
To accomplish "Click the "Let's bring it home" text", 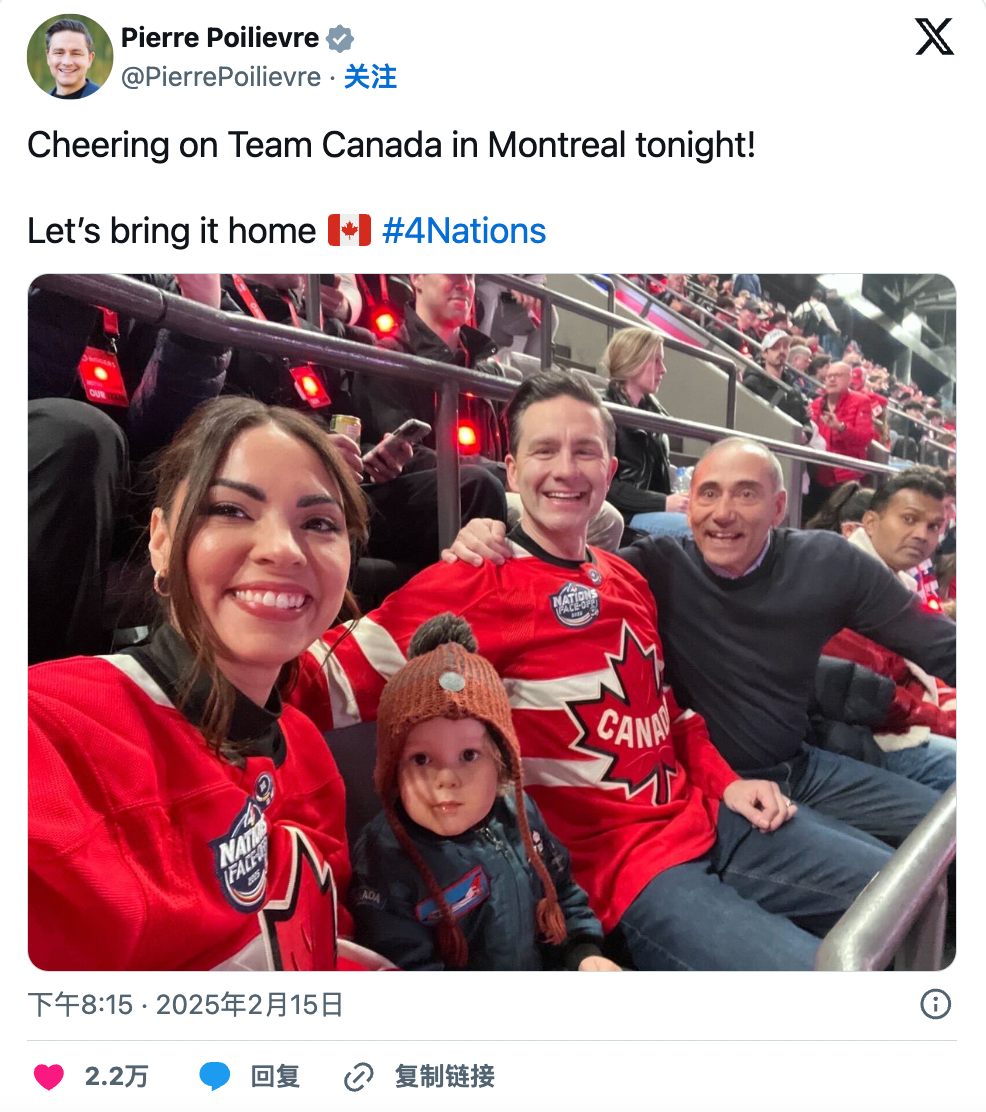I will 171,231.
